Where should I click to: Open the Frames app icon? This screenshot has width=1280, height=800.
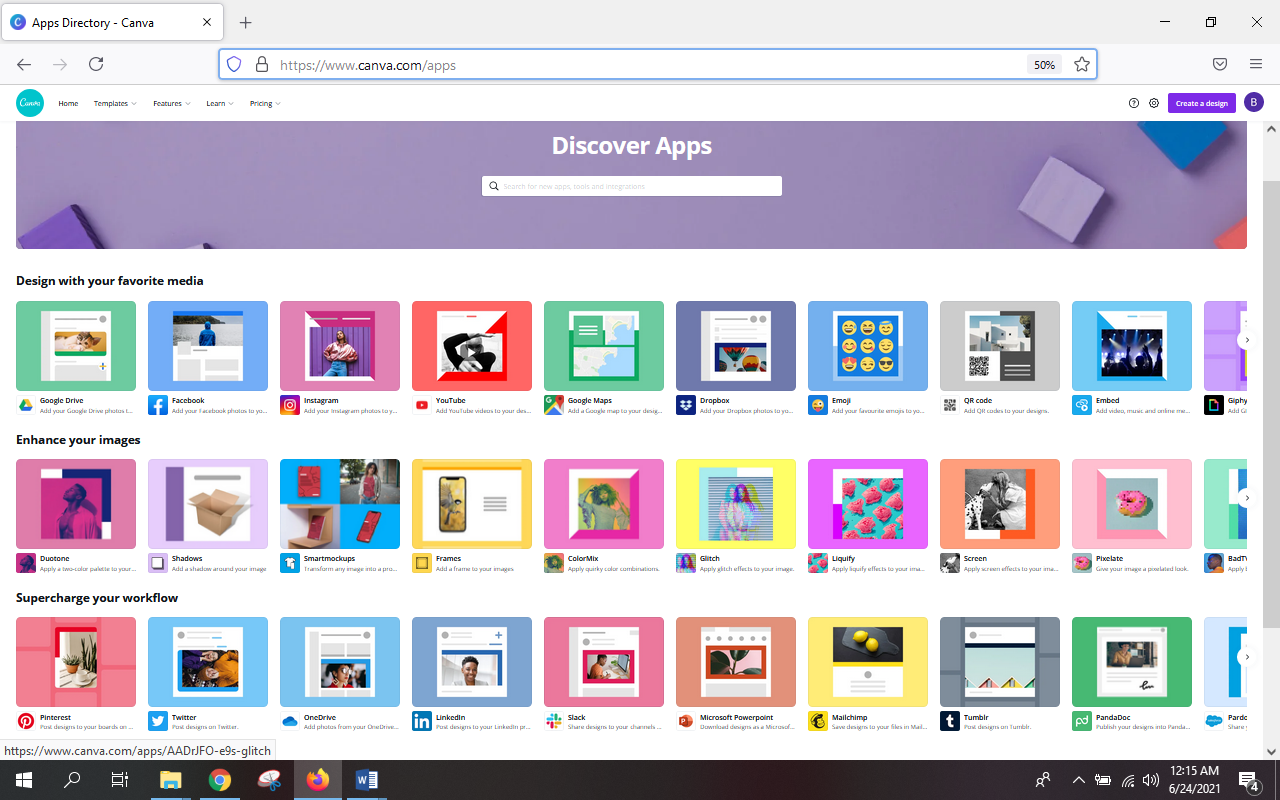[422, 563]
